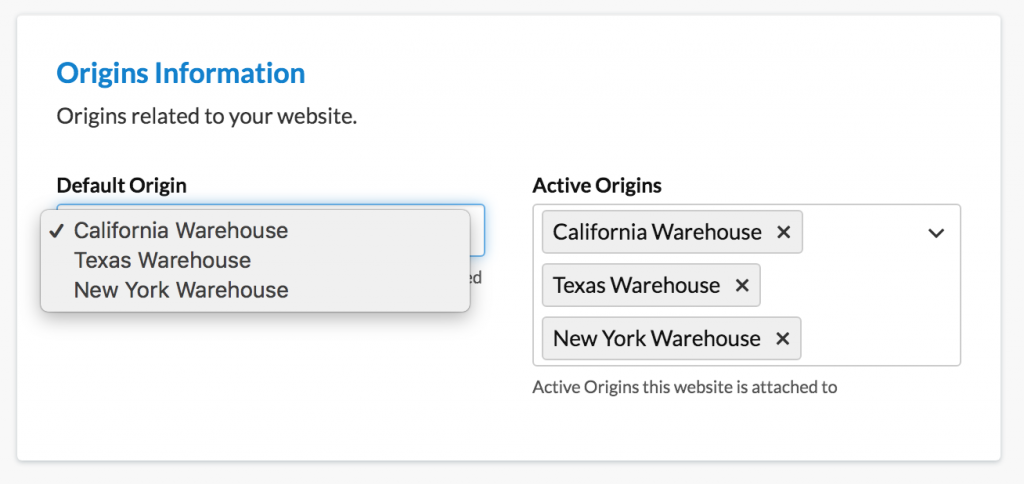Click the Origins Information heading
1024x484 pixels.
pos(180,73)
